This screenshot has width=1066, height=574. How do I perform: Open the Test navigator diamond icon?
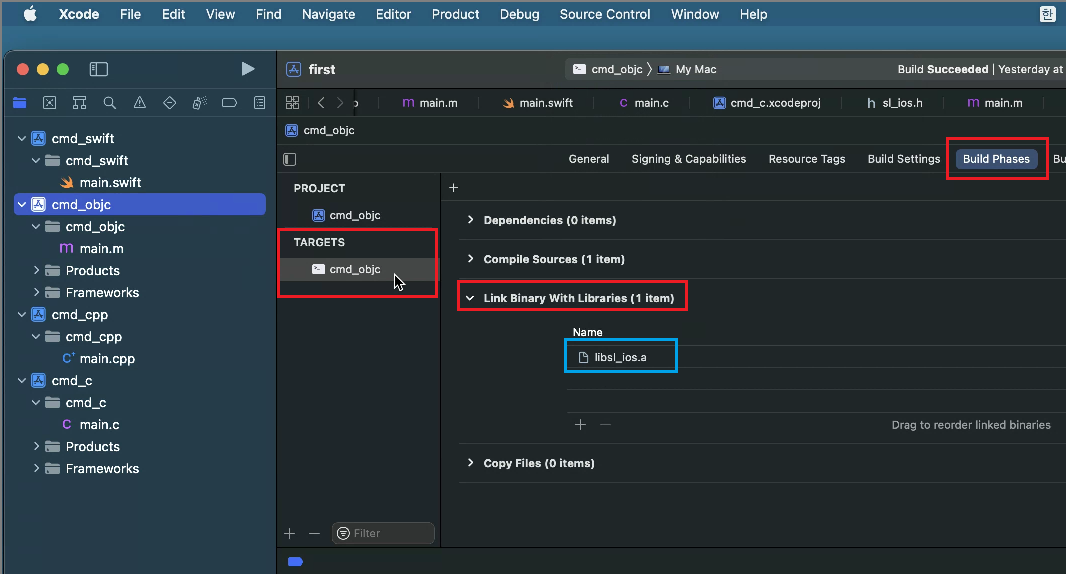click(169, 103)
